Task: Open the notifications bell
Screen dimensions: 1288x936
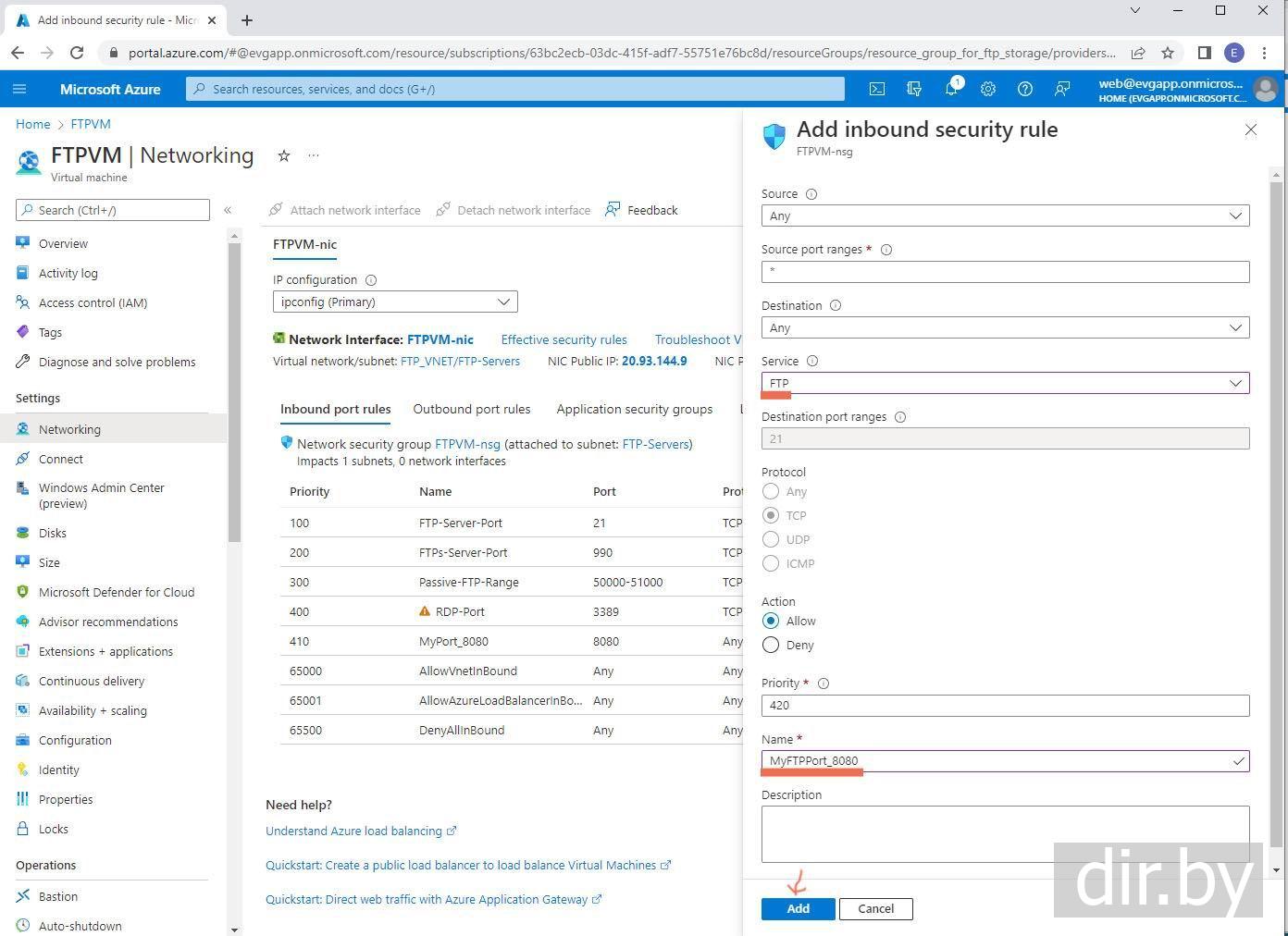Action: click(951, 89)
